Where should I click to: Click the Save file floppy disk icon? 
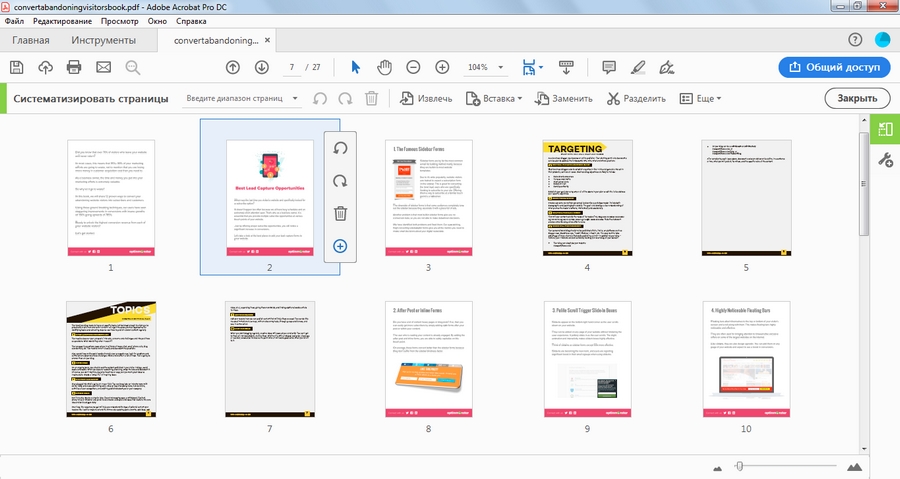[16, 67]
